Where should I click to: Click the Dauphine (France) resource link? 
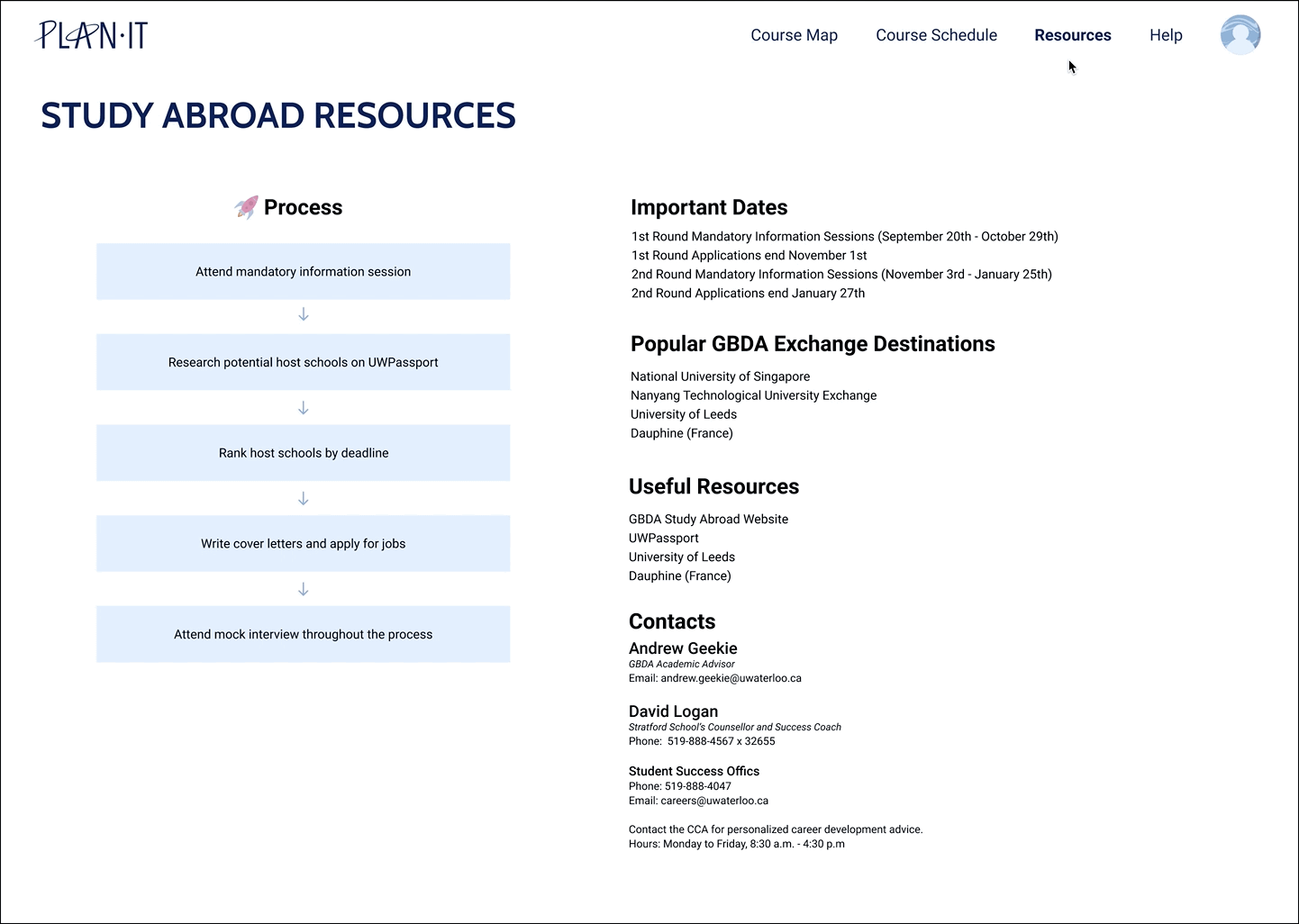pyautogui.click(x=679, y=575)
